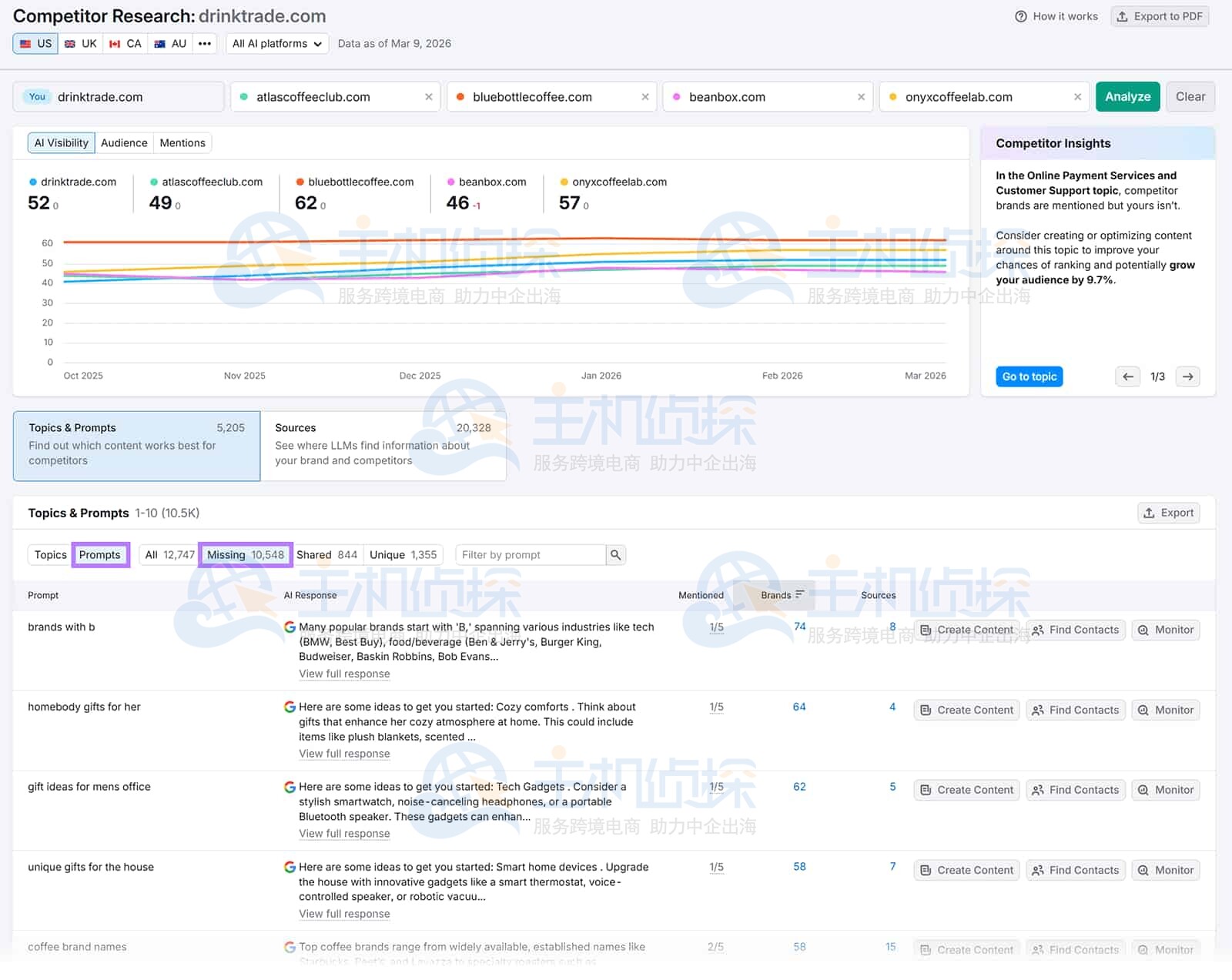This screenshot has width=1232, height=980.
Task: Select the US country tab
Action: (35, 44)
